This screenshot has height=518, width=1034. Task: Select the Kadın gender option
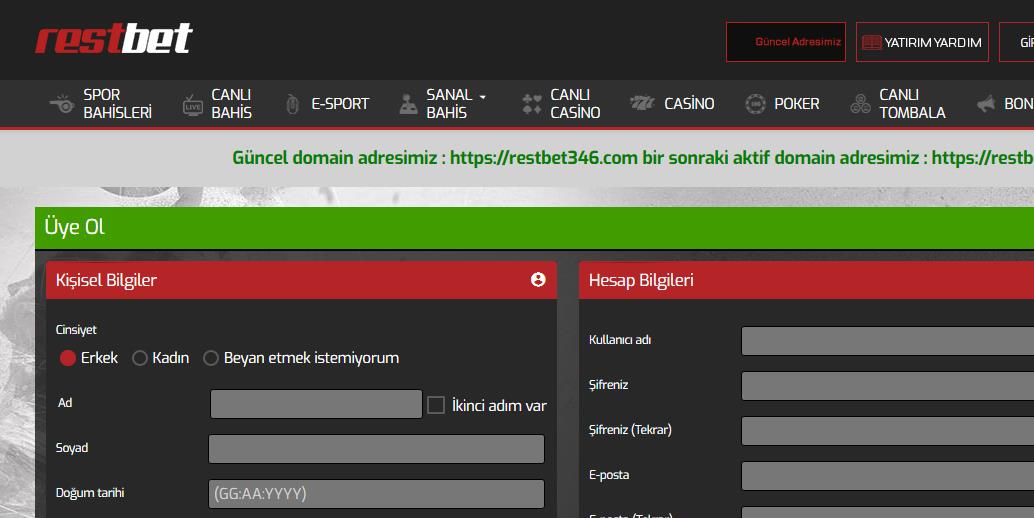(139, 358)
